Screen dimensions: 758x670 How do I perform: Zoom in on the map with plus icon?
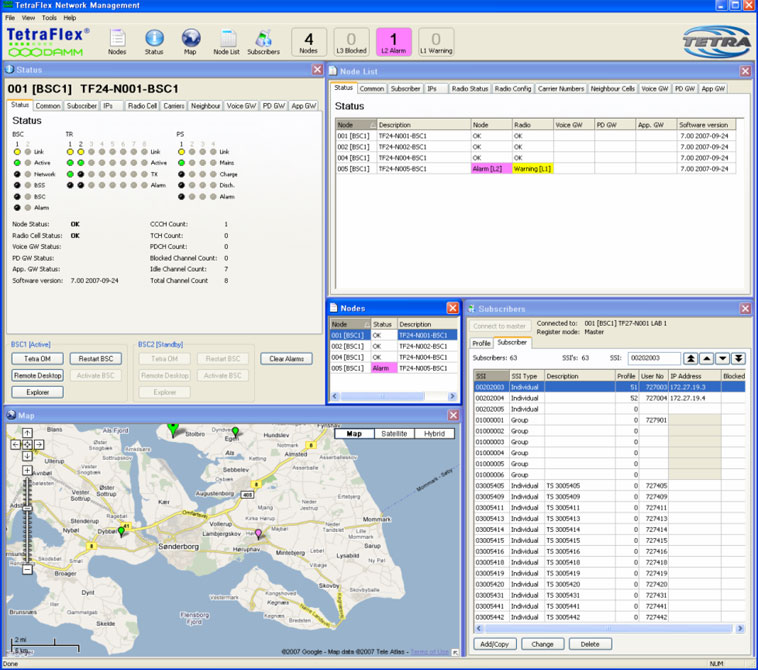pos(27,470)
